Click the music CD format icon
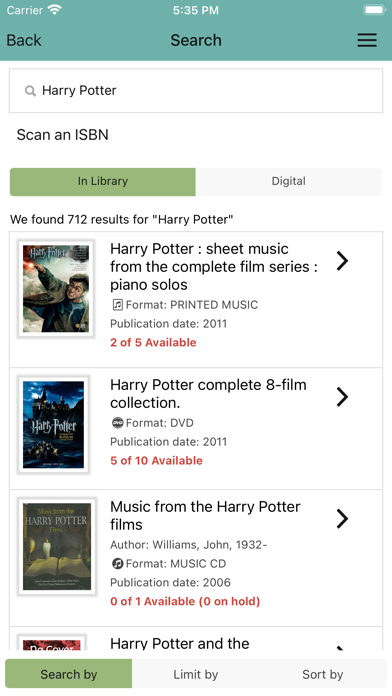This screenshot has width=392, height=696. point(117,563)
